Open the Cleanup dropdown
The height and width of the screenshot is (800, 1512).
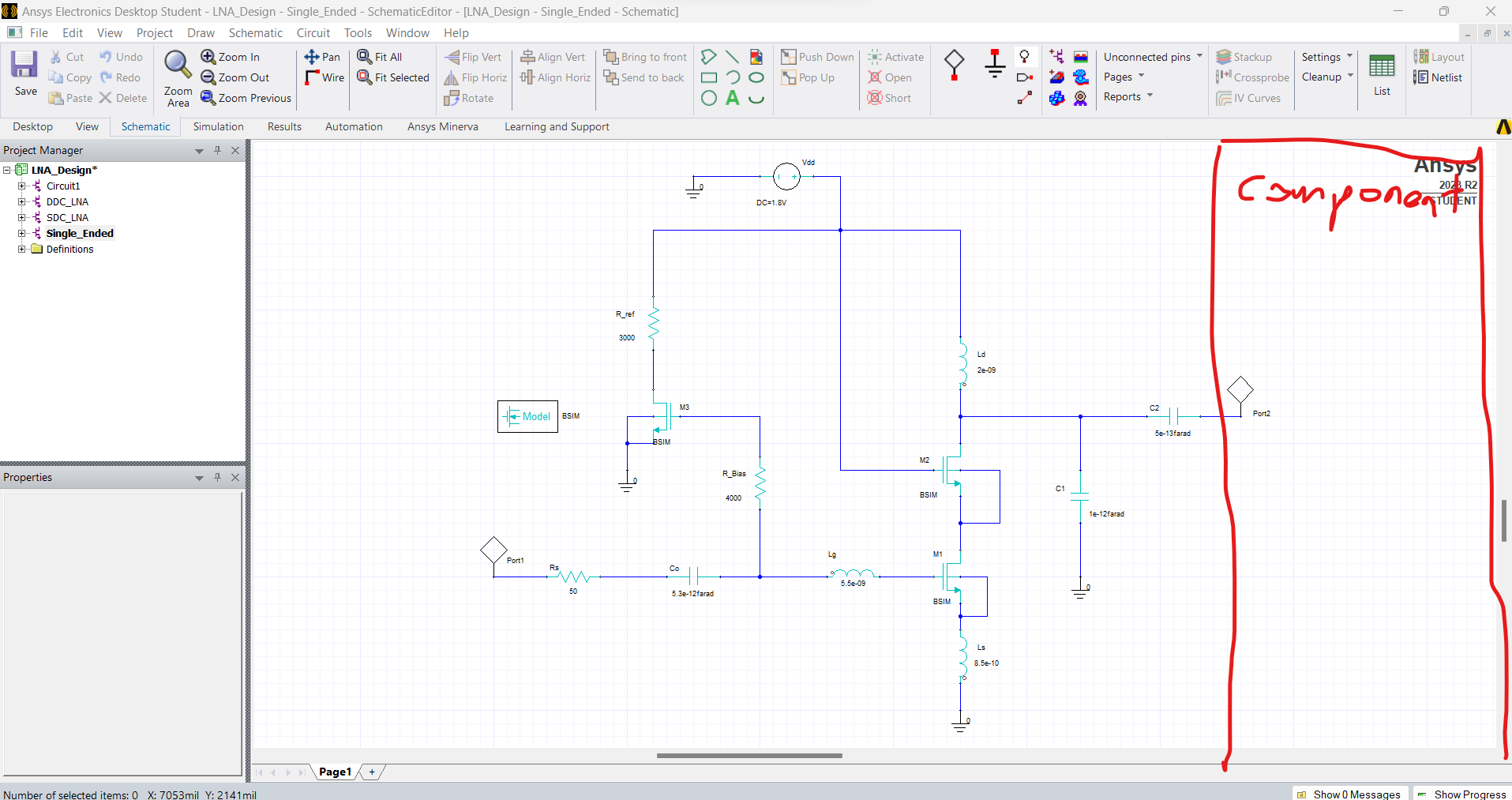(1327, 77)
